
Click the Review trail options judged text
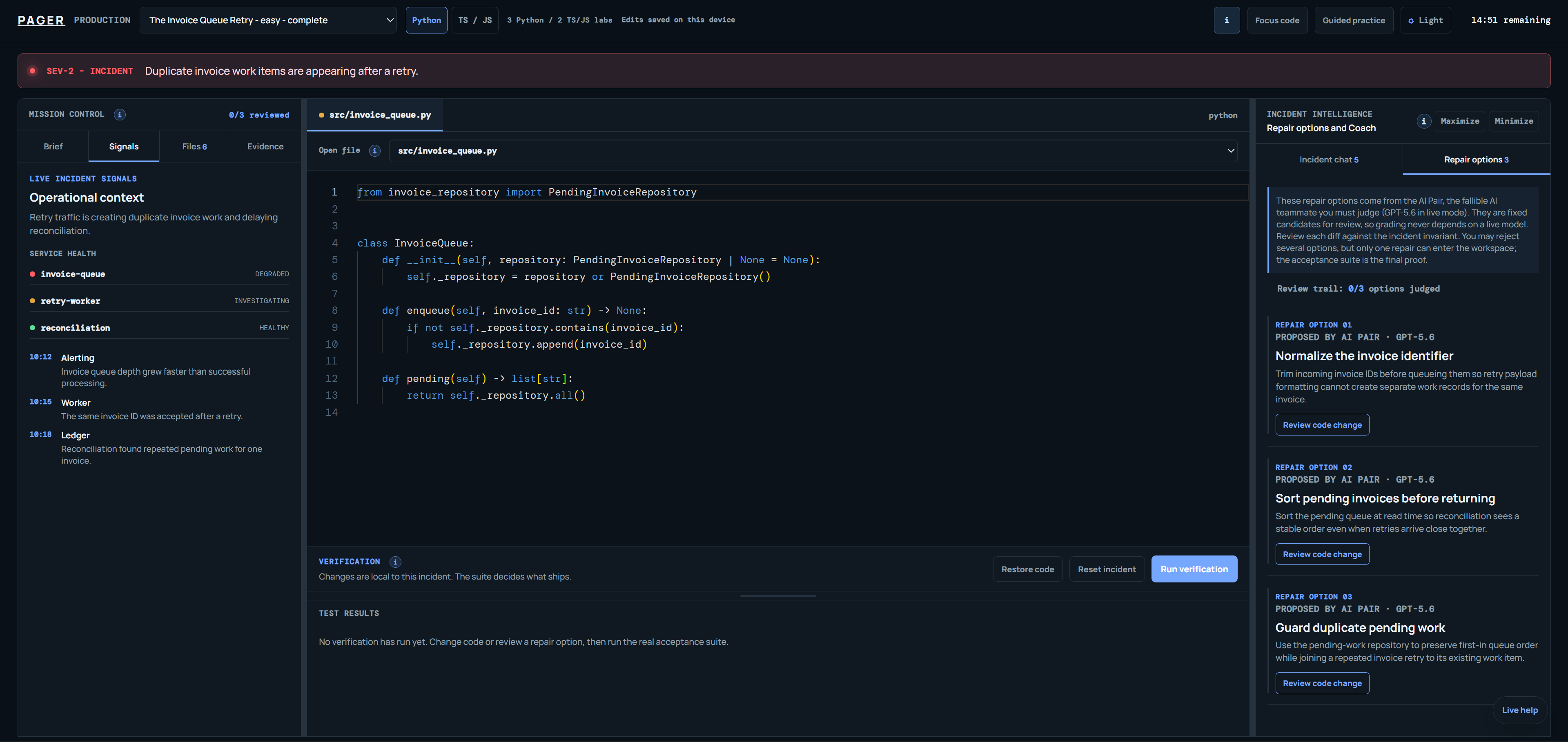coord(1358,289)
